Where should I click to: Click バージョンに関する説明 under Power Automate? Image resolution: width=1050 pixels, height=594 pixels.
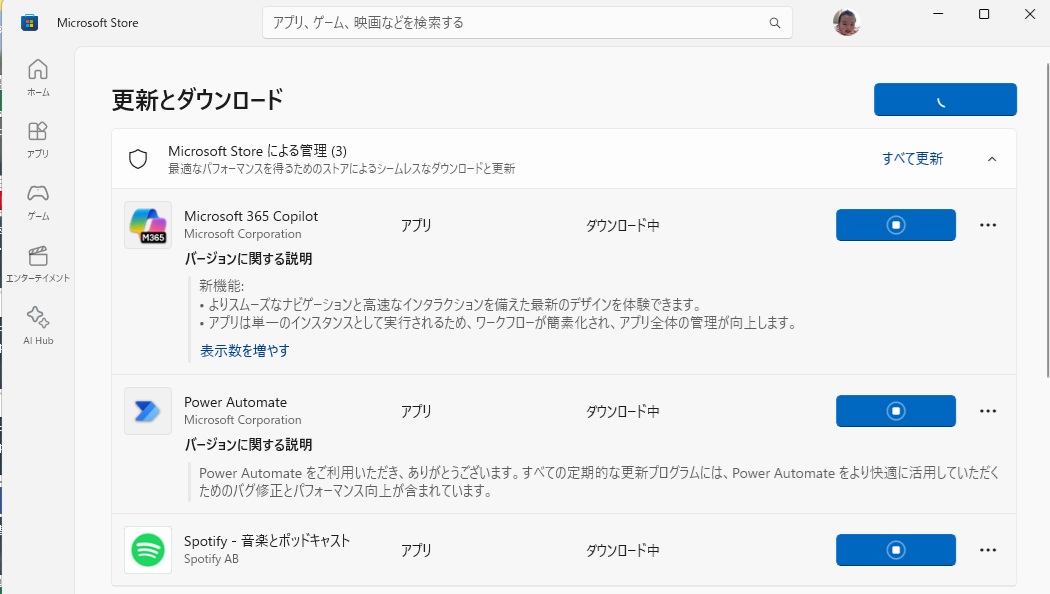click(248, 445)
